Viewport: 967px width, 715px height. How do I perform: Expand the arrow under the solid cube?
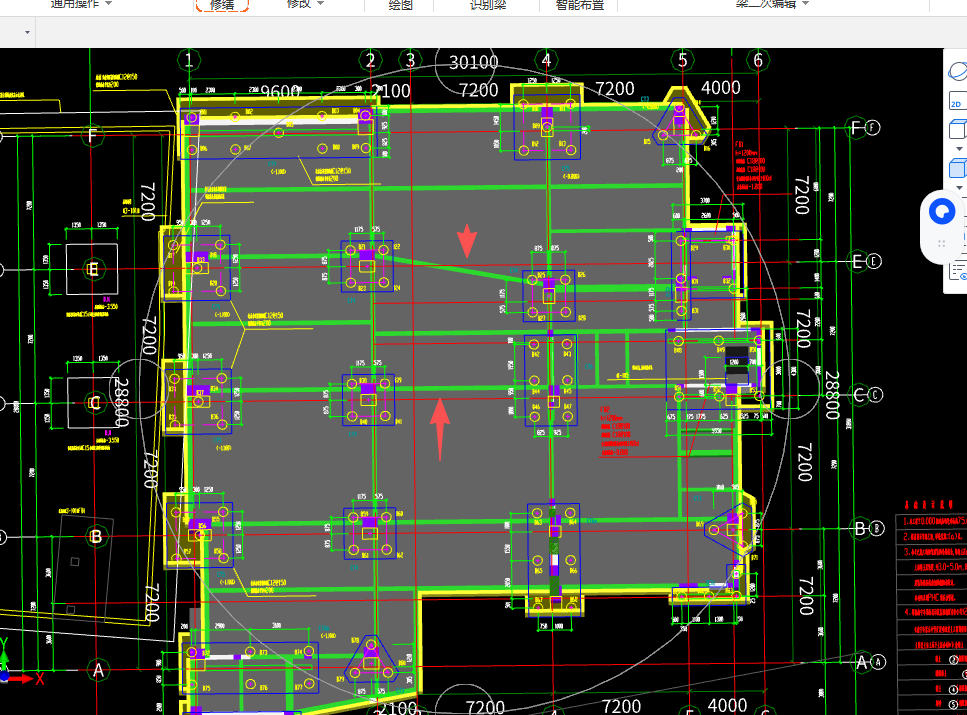pyautogui.click(x=958, y=188)
